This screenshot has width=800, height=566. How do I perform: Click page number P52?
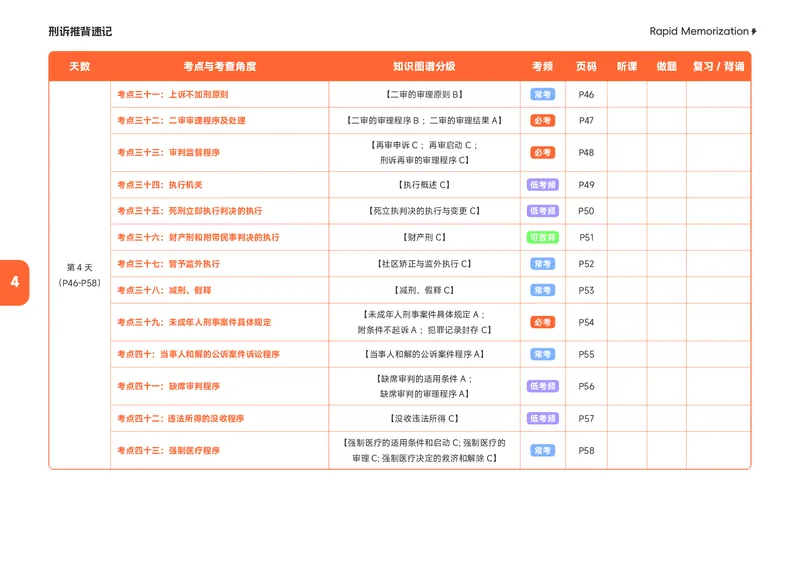[x=586, y=264]
